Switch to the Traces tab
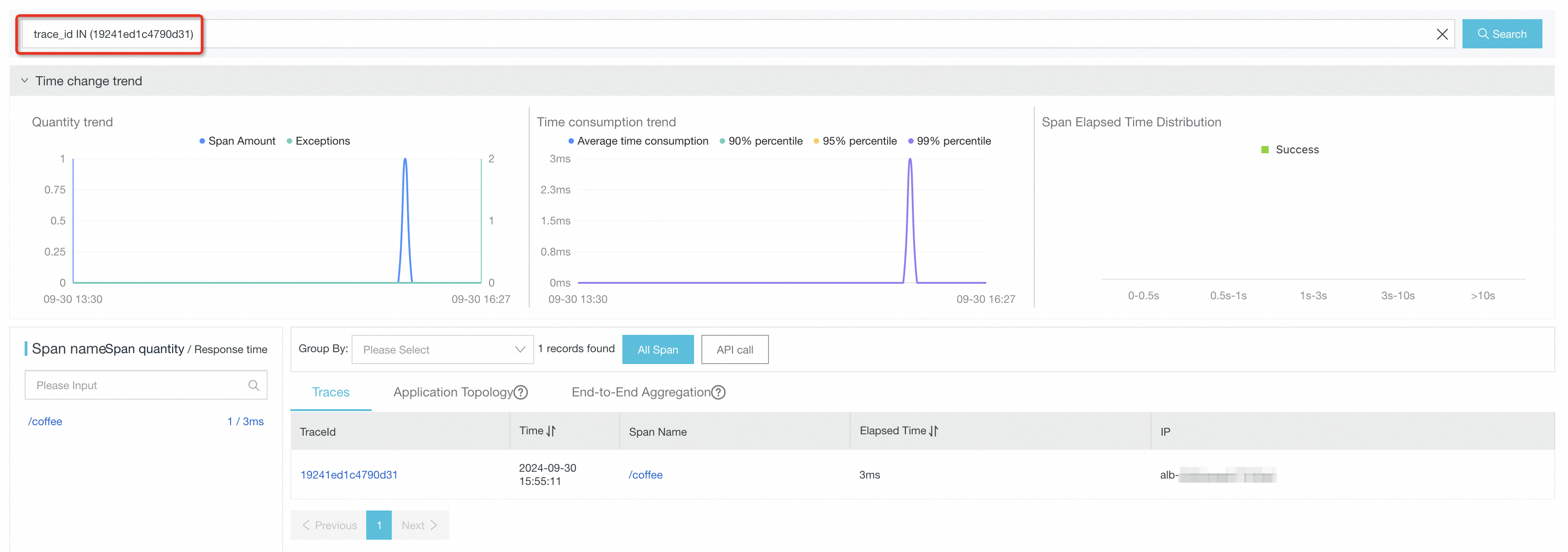1568x552 pixels. coord(331,392)
